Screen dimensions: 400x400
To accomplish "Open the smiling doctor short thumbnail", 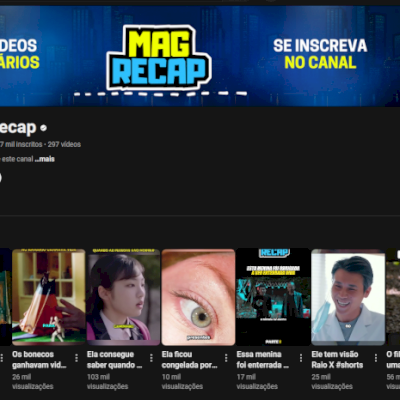I will [348, 297].
